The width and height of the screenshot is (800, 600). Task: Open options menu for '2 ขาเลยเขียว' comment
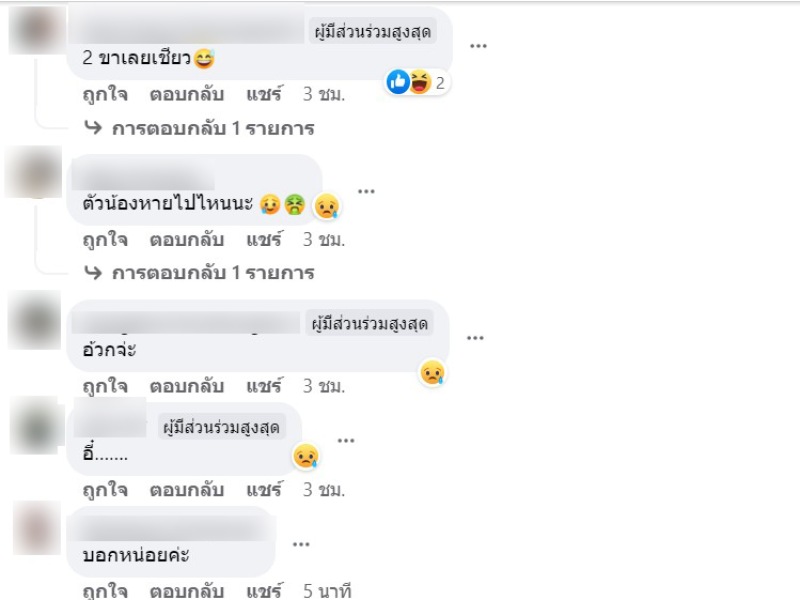[x=478, y=46]
